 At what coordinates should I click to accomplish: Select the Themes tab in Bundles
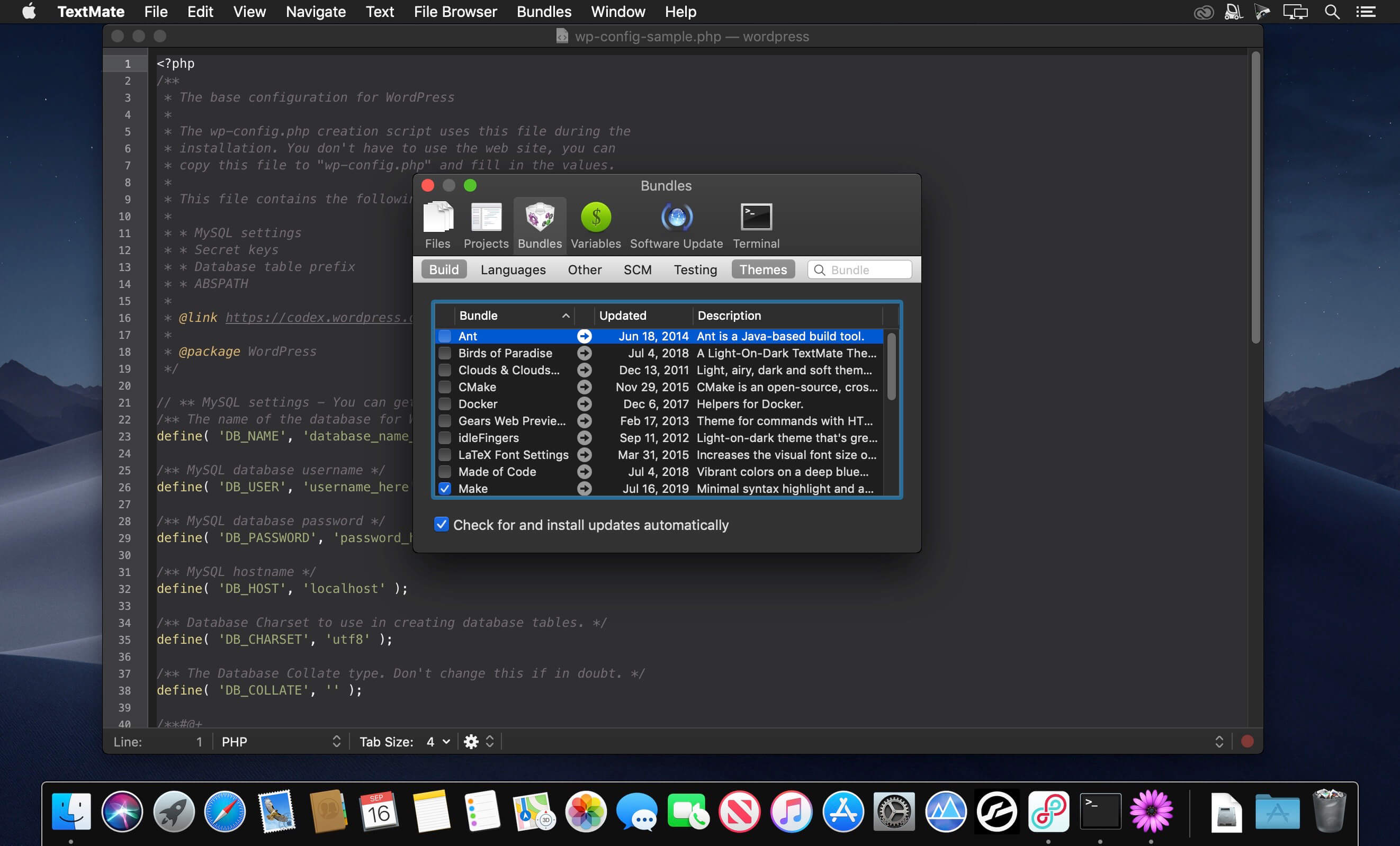pyautogui.click(x=763, y=269)
